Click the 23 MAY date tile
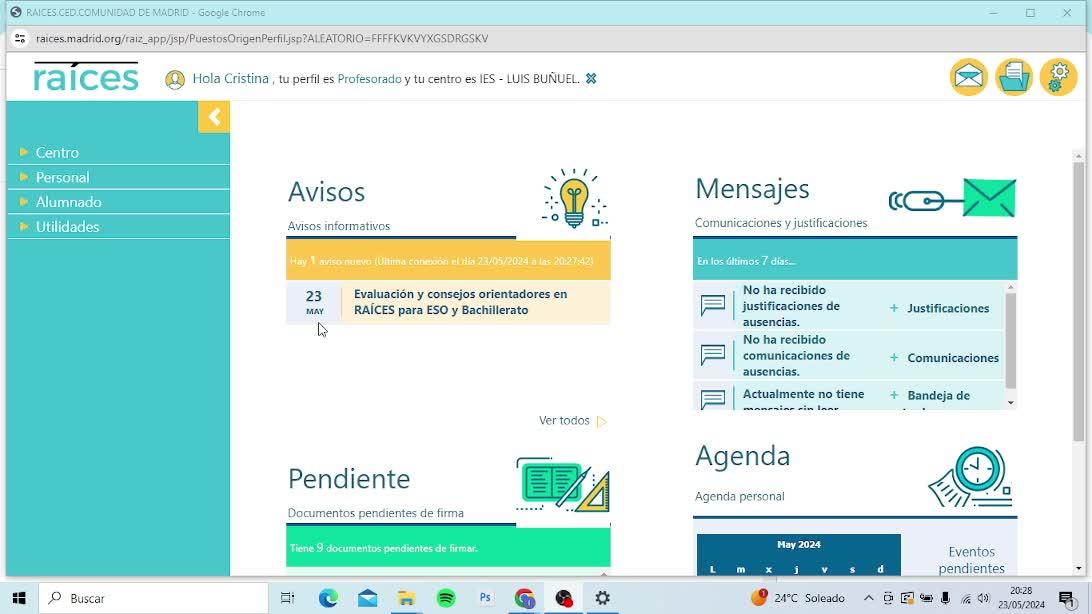 (314, 302)
